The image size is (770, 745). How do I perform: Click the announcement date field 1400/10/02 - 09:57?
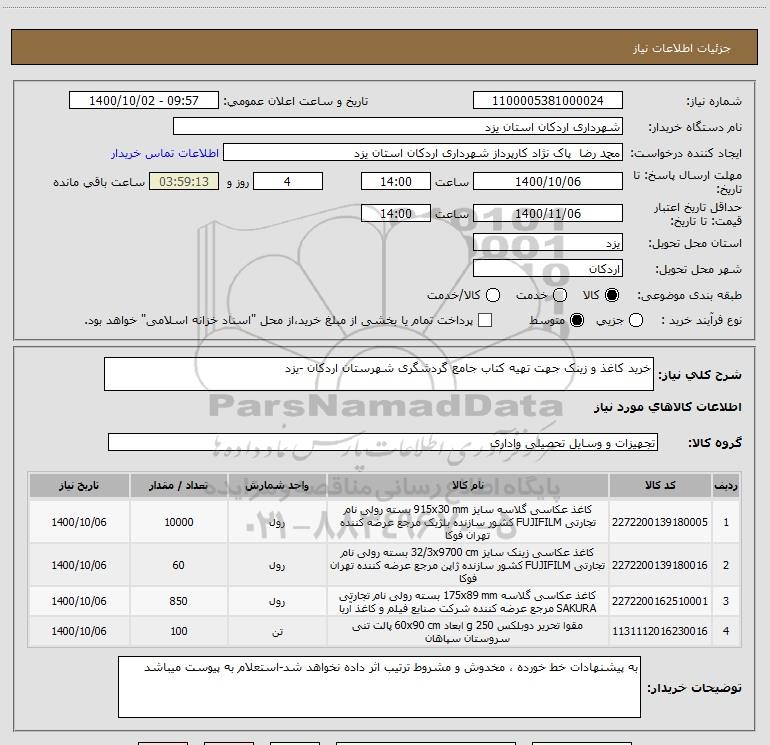pos(144,101)
